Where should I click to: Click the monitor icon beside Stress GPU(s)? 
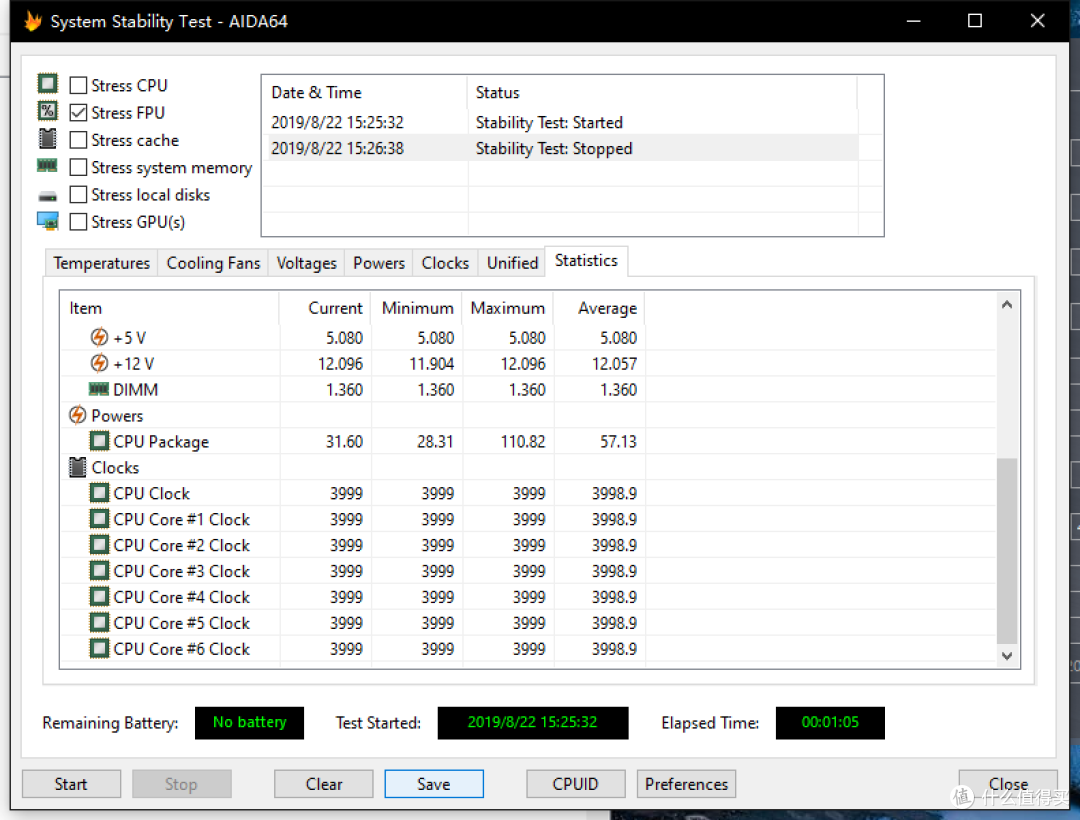[48, 222]
